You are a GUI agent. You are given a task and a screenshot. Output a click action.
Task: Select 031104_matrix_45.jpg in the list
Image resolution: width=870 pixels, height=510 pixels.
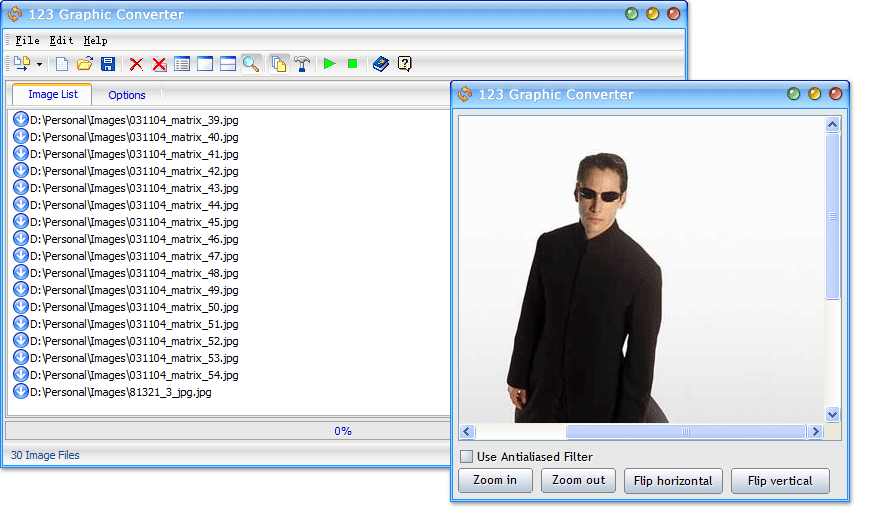pos(134,222)
